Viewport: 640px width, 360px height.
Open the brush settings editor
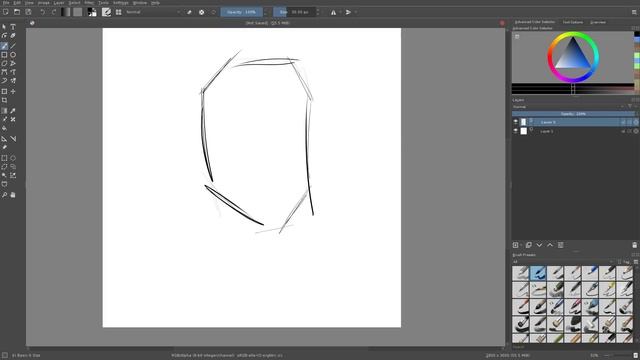tap(106, 12)
